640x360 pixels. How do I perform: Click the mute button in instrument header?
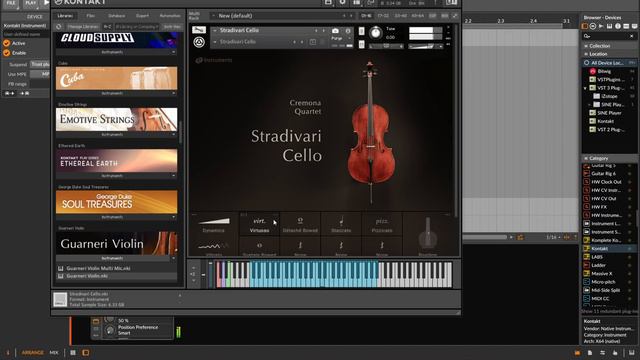click(361, 44)
